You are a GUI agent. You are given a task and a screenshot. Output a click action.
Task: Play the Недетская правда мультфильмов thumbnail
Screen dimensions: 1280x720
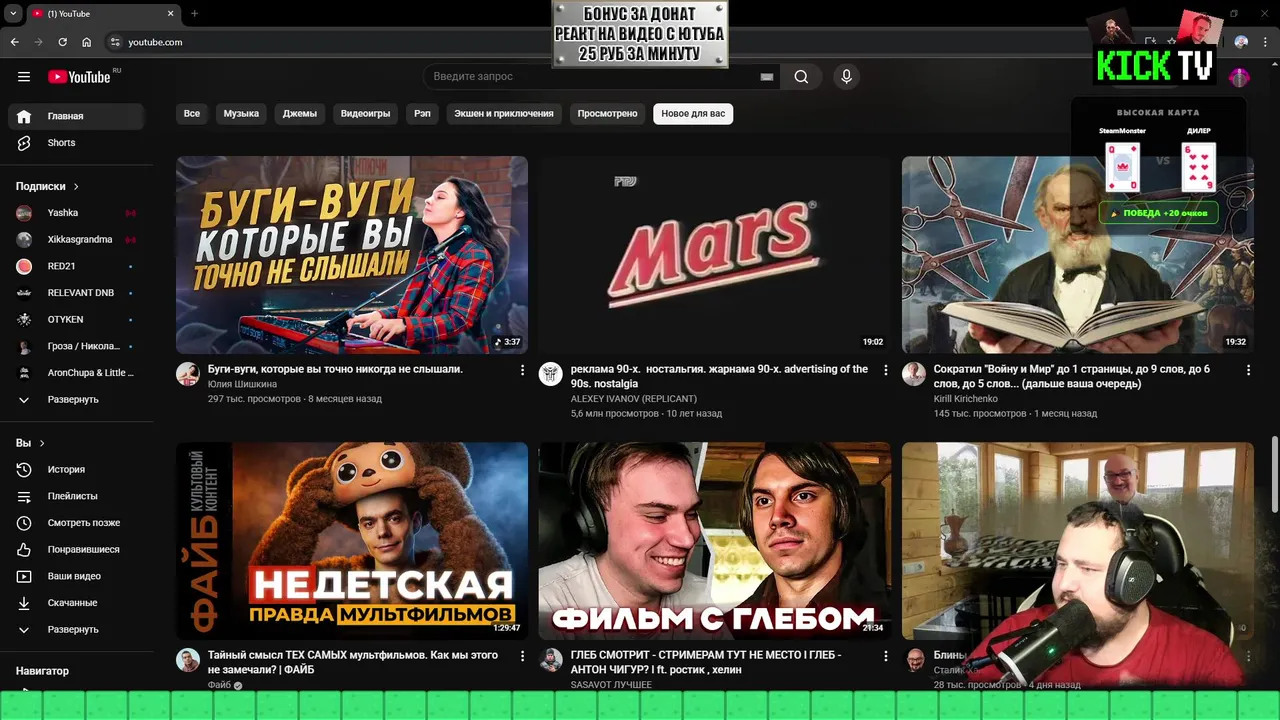(x=352, y=540)
